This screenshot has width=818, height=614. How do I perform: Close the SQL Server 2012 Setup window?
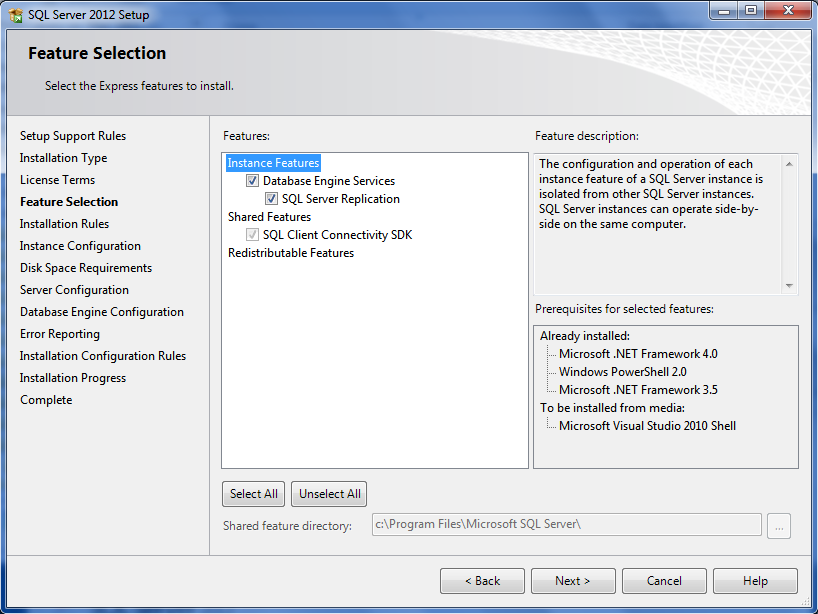788,10
